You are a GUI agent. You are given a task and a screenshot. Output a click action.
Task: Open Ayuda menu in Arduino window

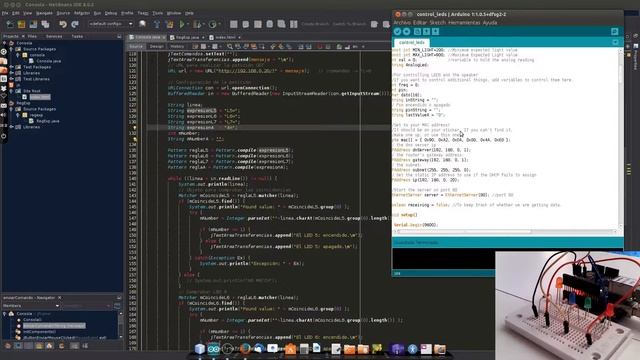(490, 22)
